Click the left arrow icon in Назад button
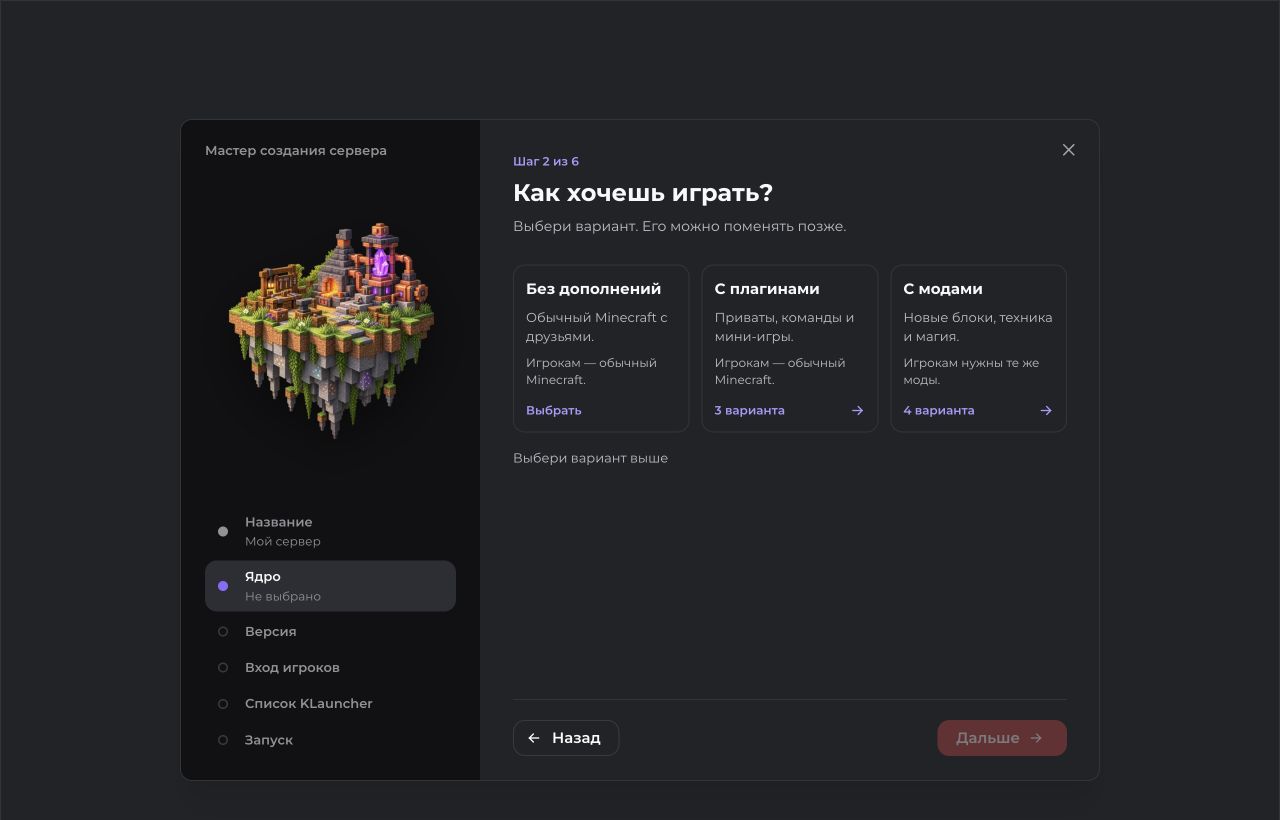Image resolution: width=1280 pixels, height=820 pixels. click(x=534, y=738)
